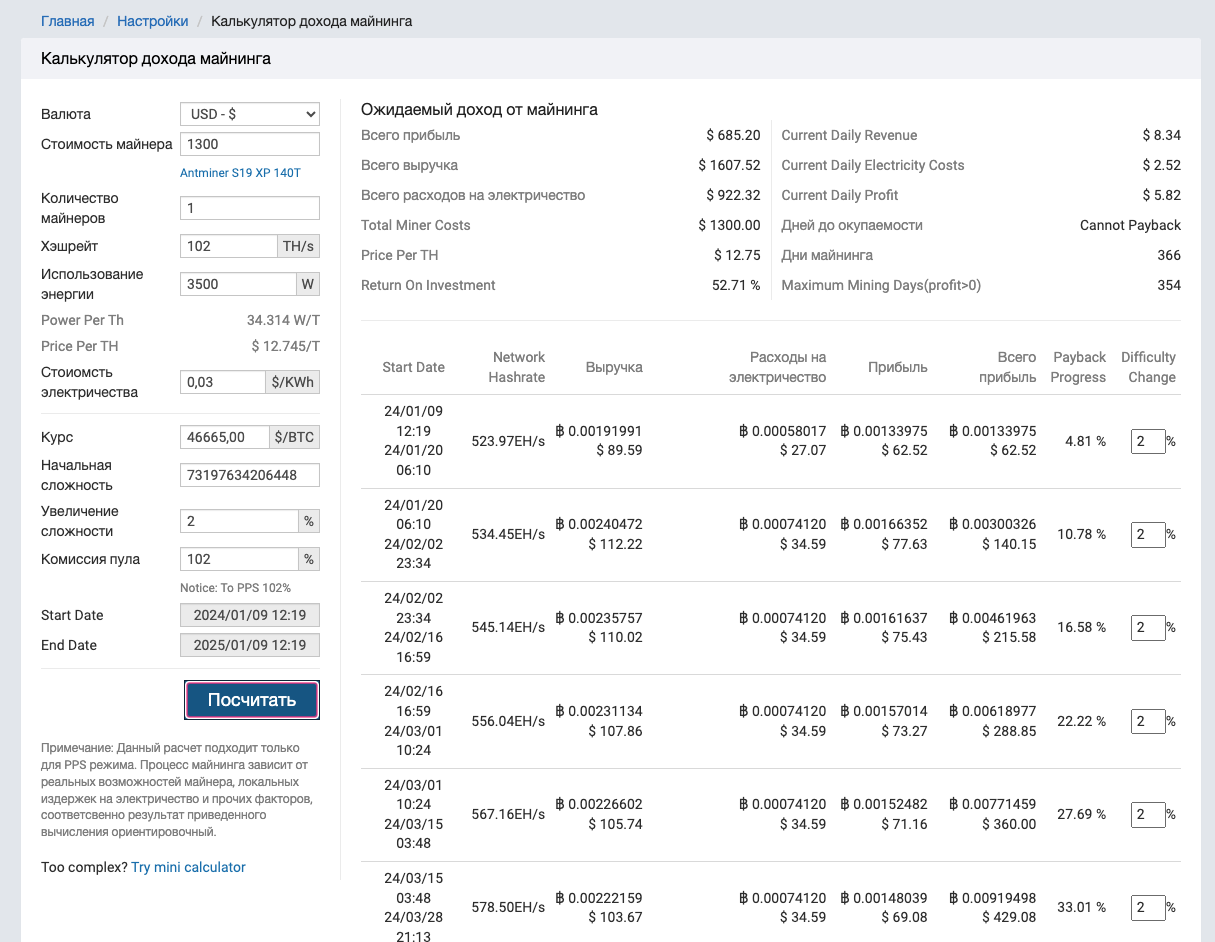Edit the Стоимость электричества field
Screen dimensions: 1215x942
[223, 382]
